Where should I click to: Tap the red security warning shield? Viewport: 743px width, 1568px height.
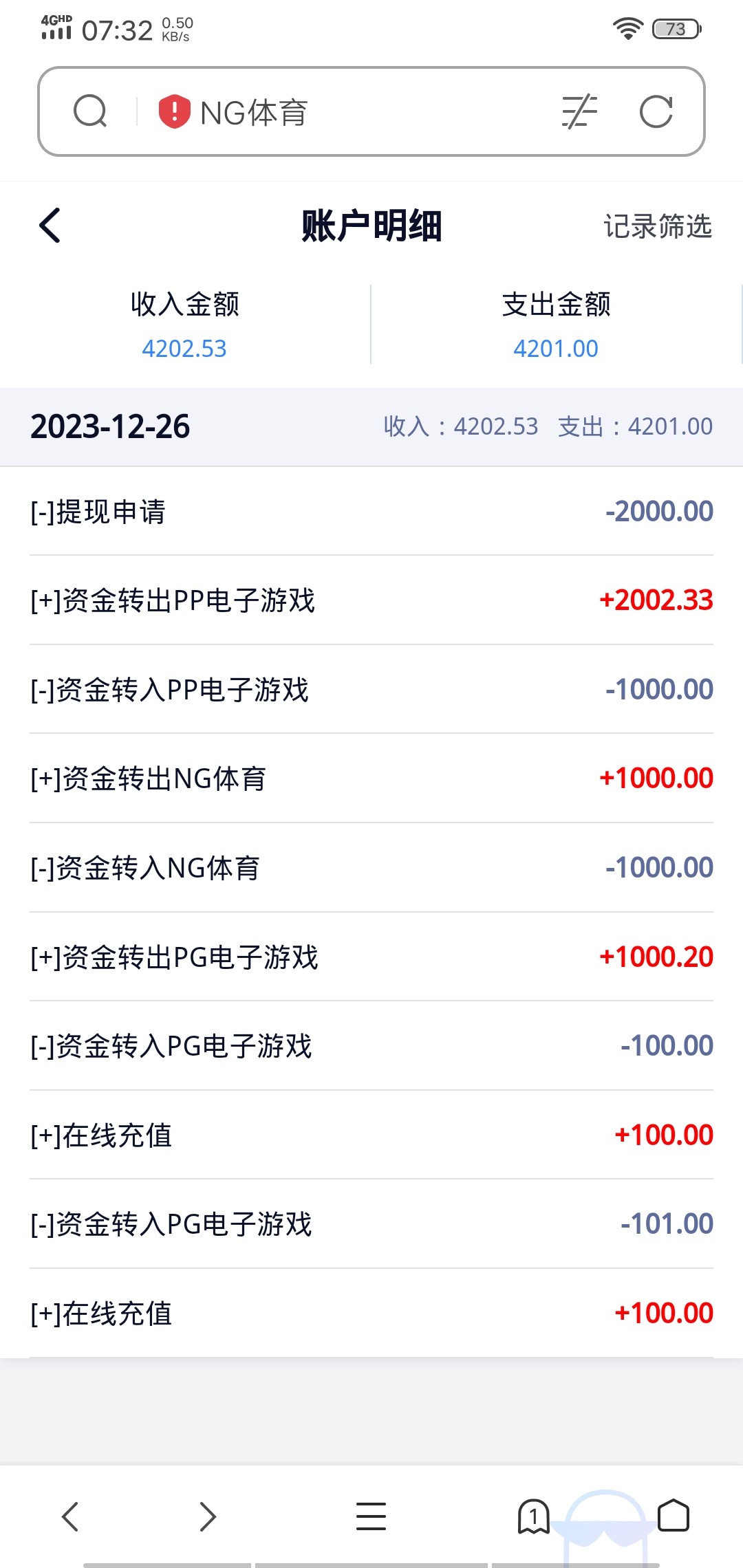pos(174,111)
